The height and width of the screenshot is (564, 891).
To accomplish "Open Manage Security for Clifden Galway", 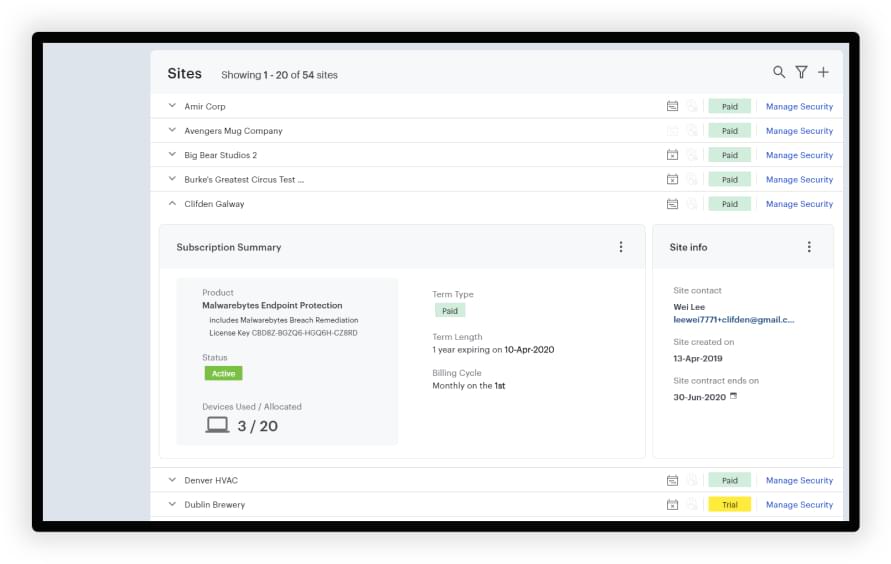I will [x=799, y=204].
